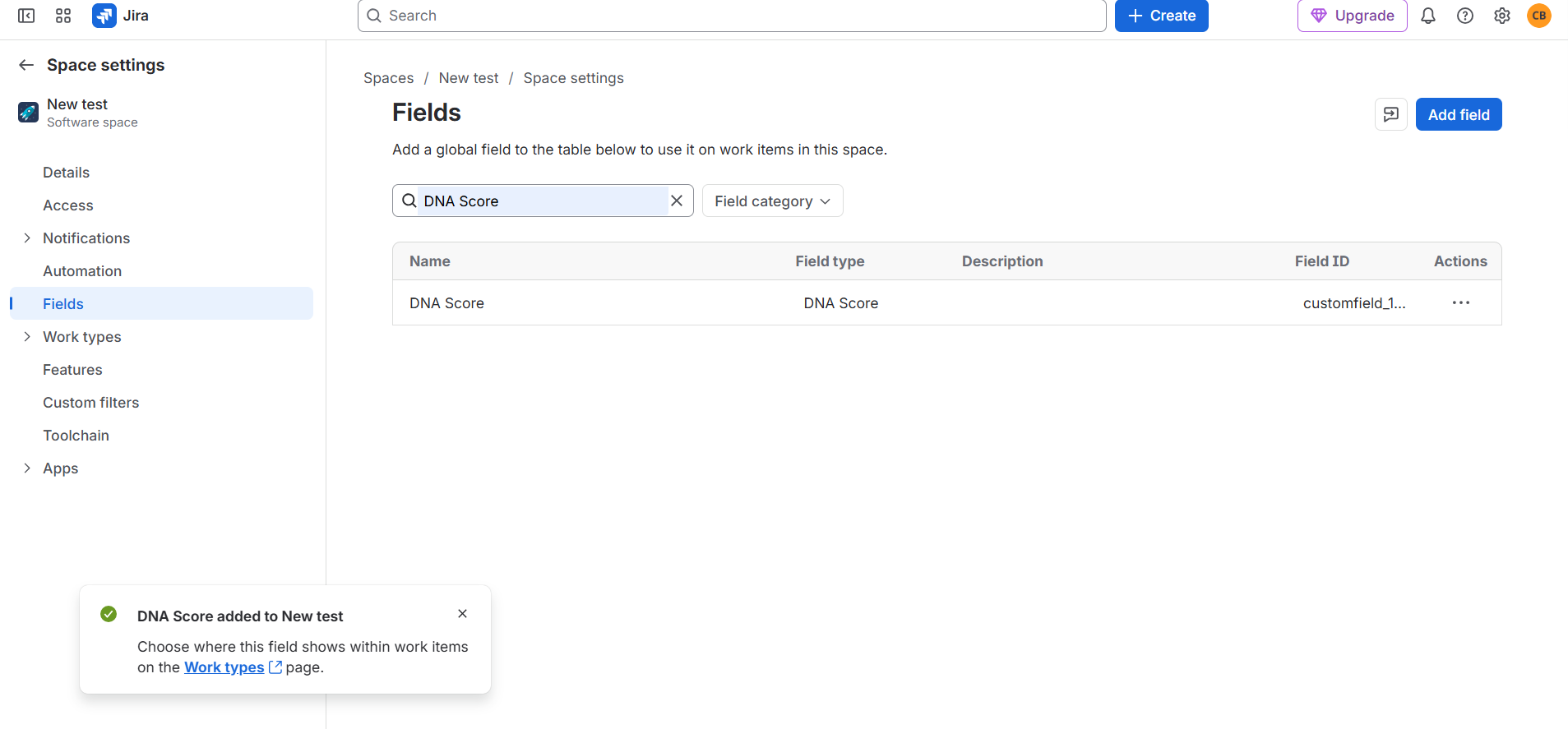Expand the Notifications section
The image size is (1568, 729).
27,238
